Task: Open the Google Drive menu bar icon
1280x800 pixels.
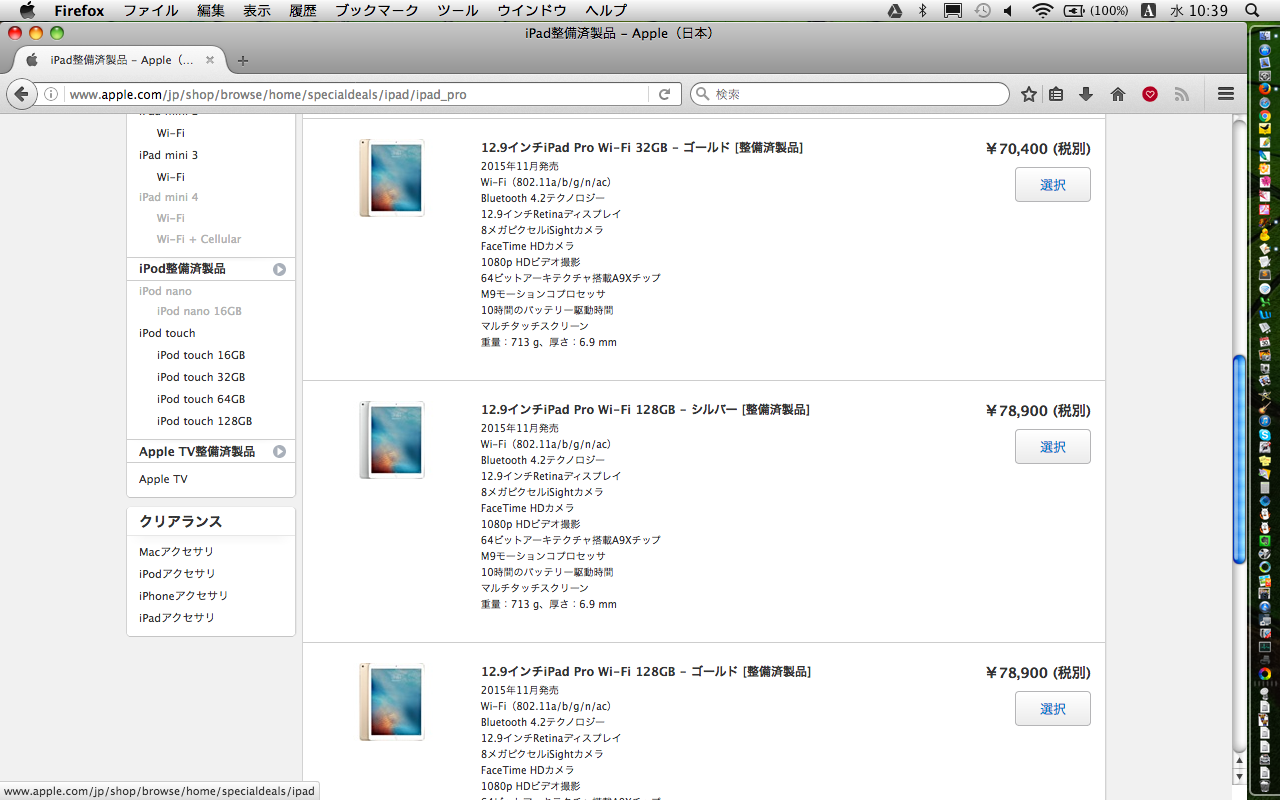Action: point(896,10)
